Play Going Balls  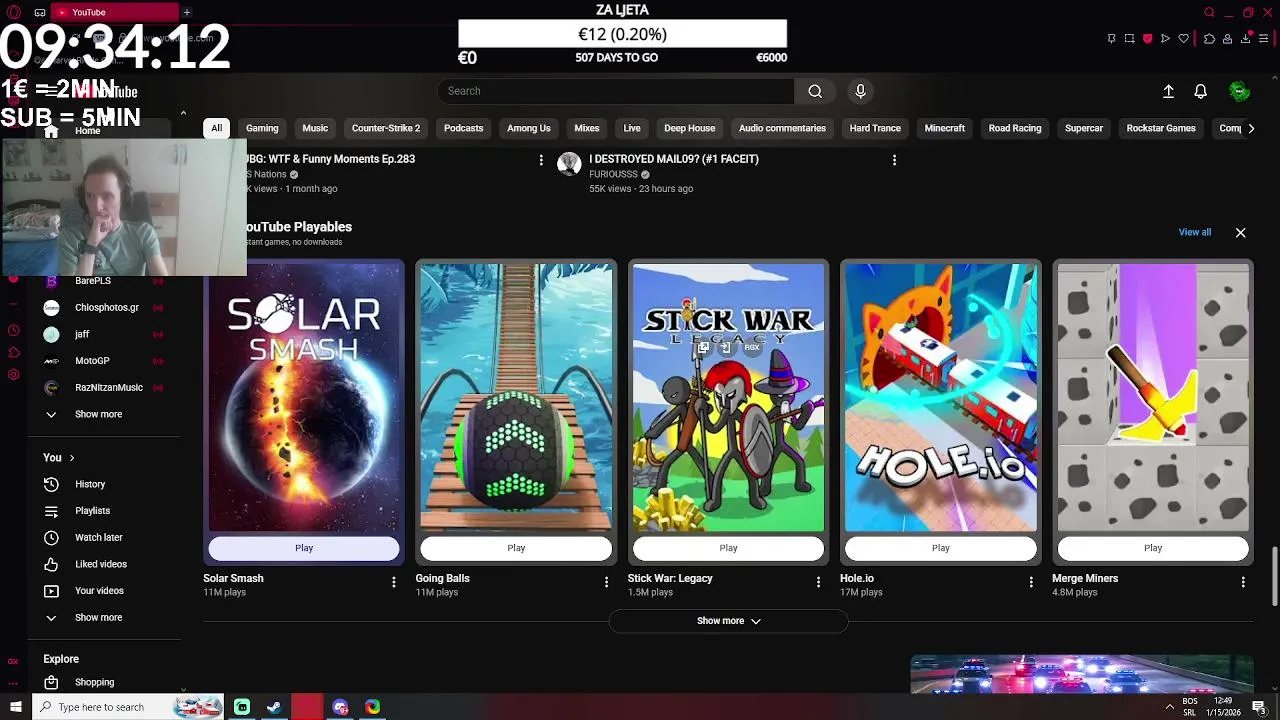[x=516, y=548]
